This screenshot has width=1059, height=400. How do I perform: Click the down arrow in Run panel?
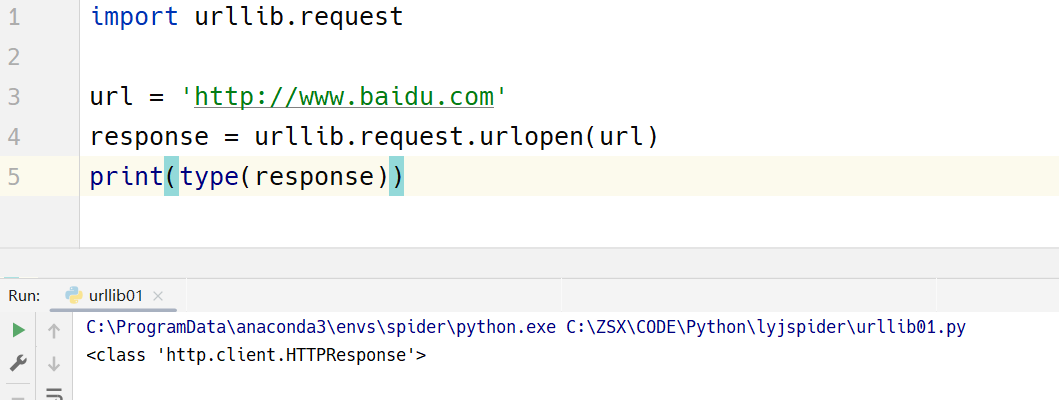pyautogui.click(x=55, y=364)
